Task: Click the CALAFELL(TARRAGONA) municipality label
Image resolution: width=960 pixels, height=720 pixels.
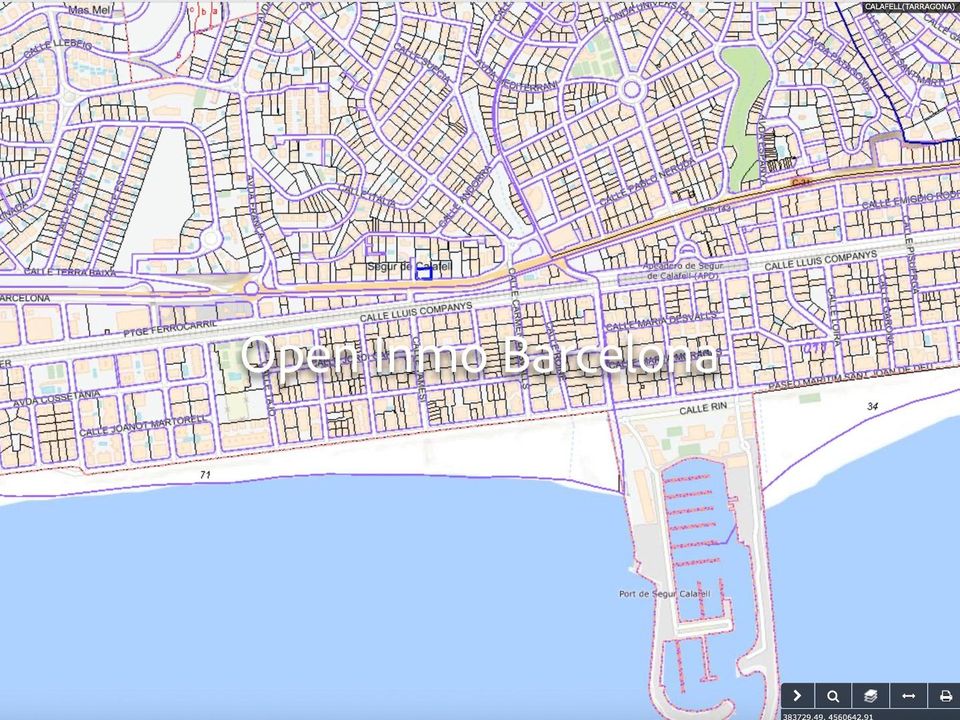Action: 911,7
